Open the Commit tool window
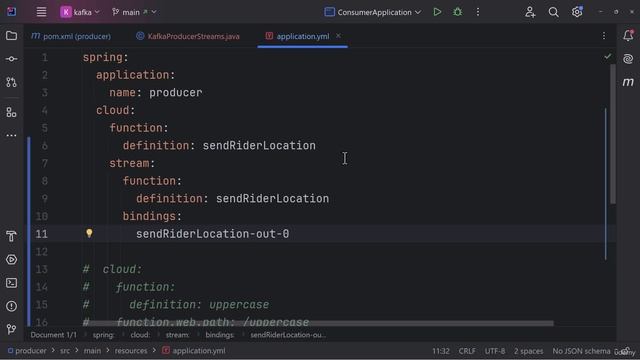The height and width of the screenshot is (360, 640). coord(11,59)
